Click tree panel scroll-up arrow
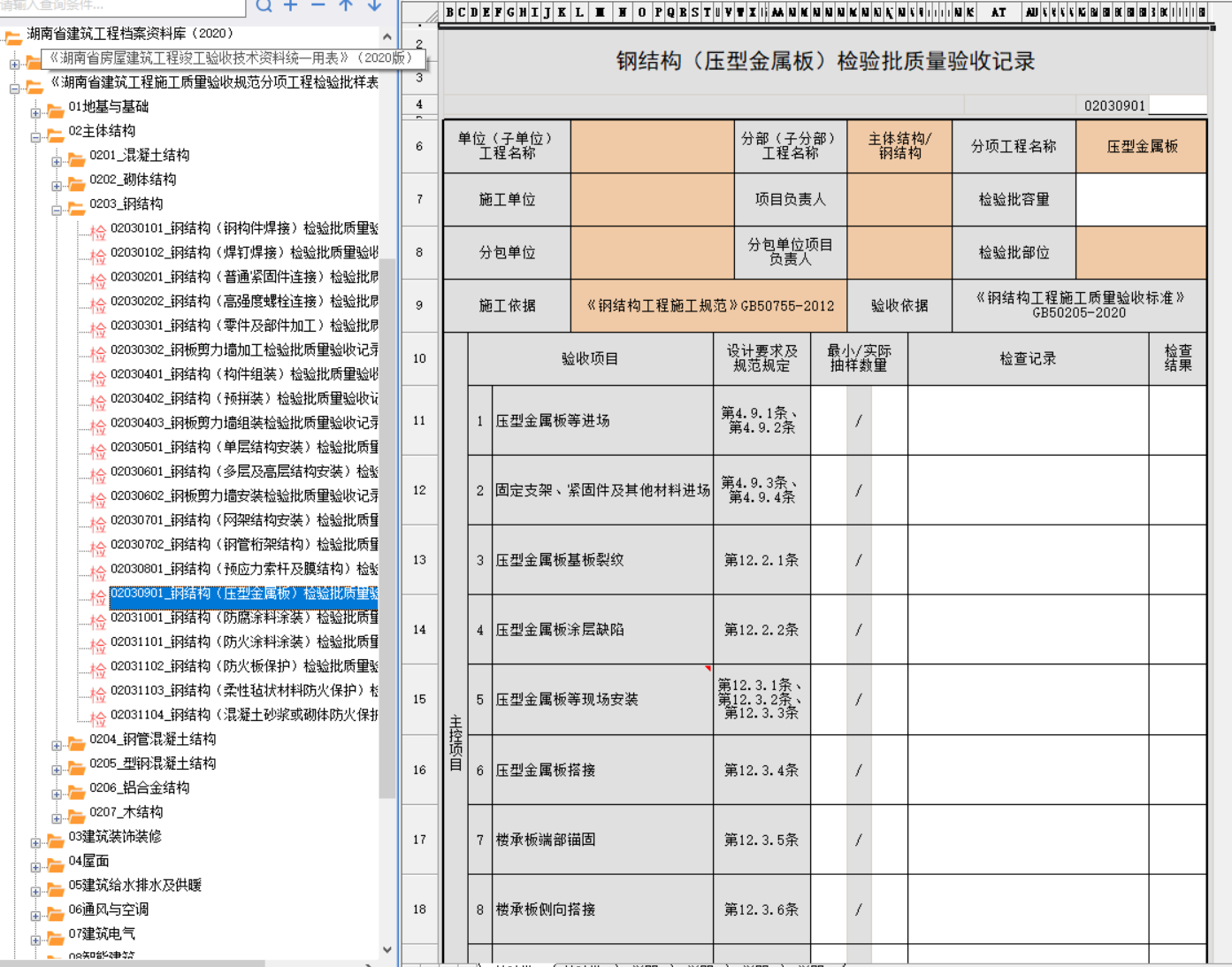This screenshot has height=967, width=1232. [387, 37]
